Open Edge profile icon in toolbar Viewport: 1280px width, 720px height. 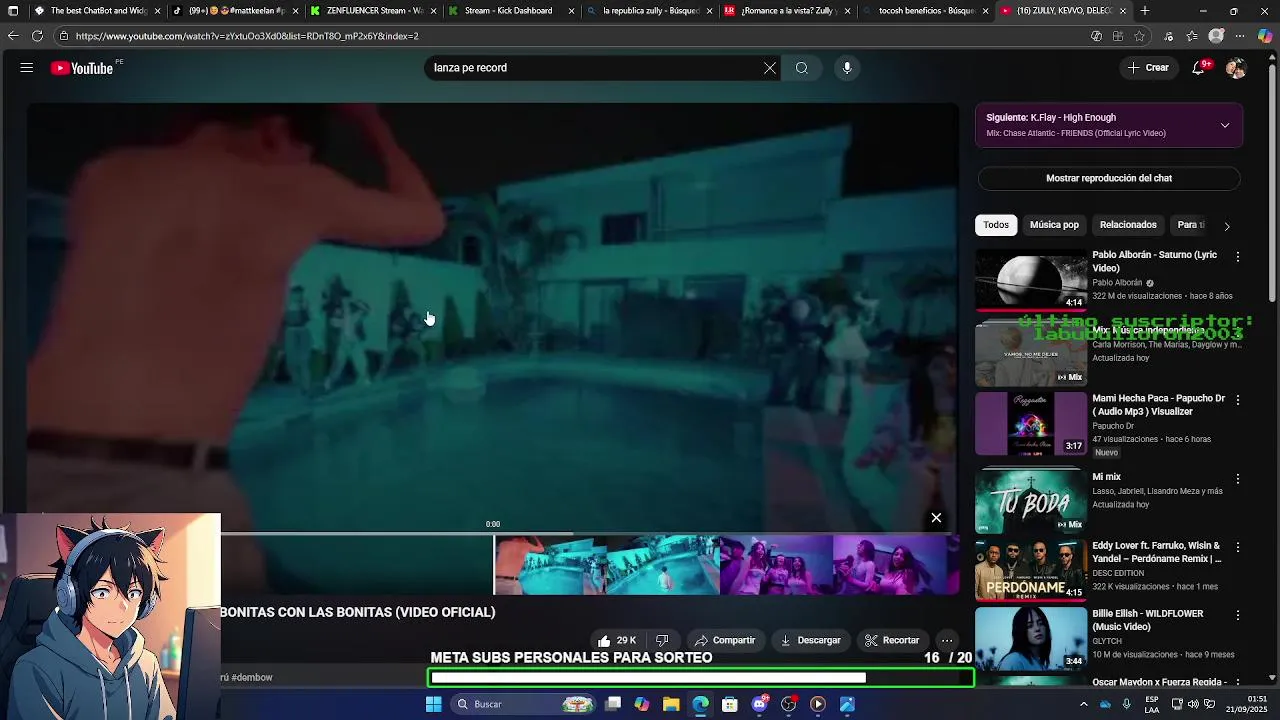click(x=1216, y=36)
